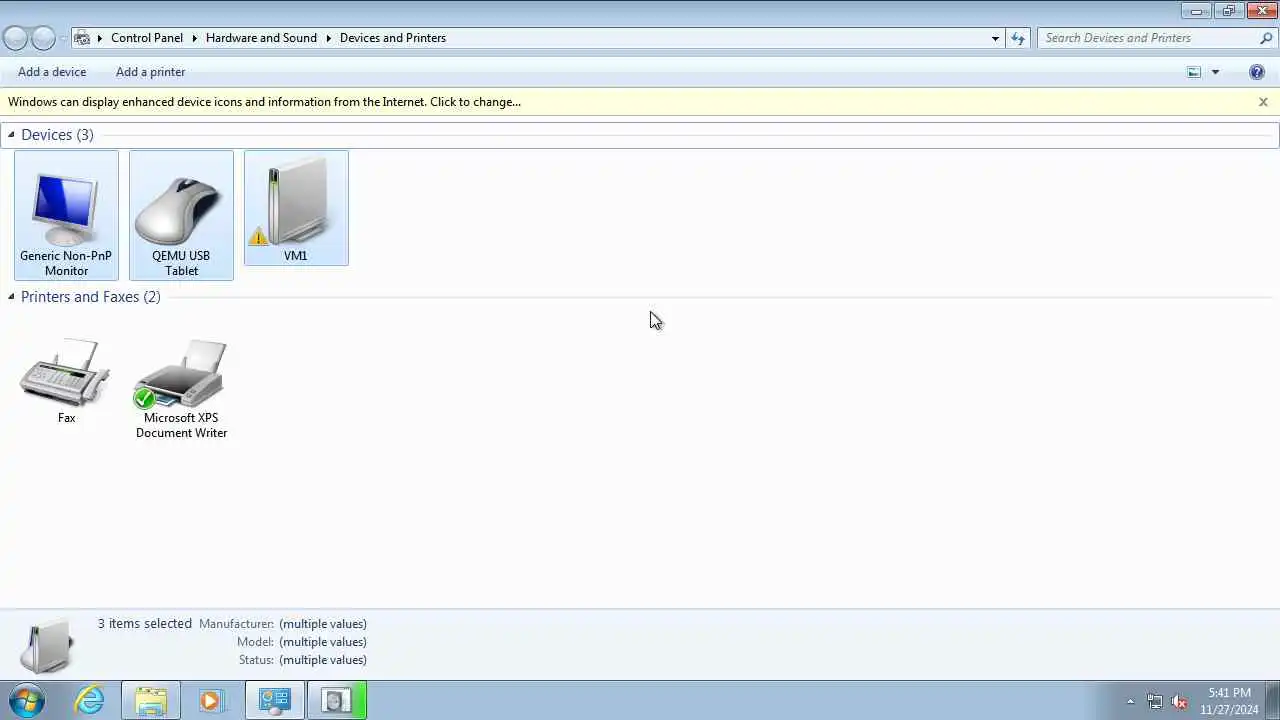Viewport: 1280px width, 720px height.
Task: Select the QEMU USB Tablet device
Action: coord(181,215)
